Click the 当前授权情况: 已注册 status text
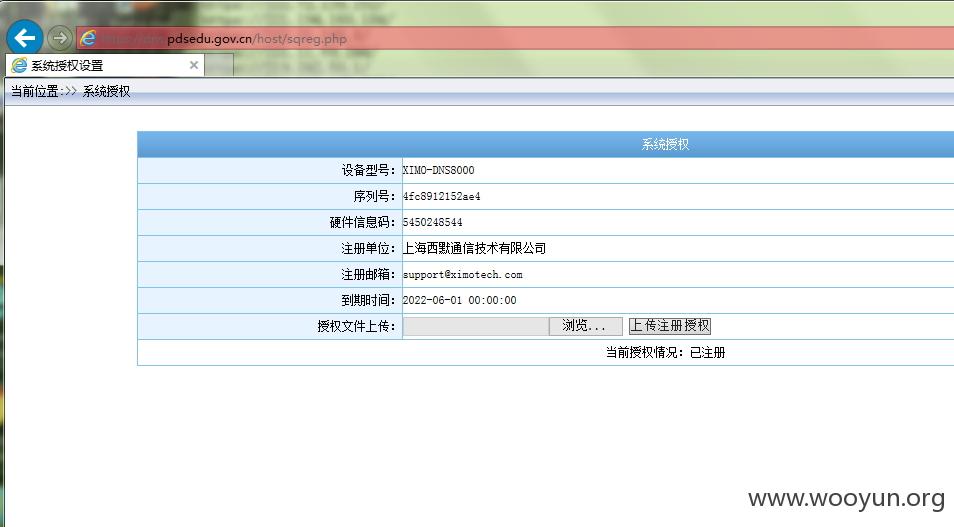The height and width of the screenshot is (527, 954). 666,352
